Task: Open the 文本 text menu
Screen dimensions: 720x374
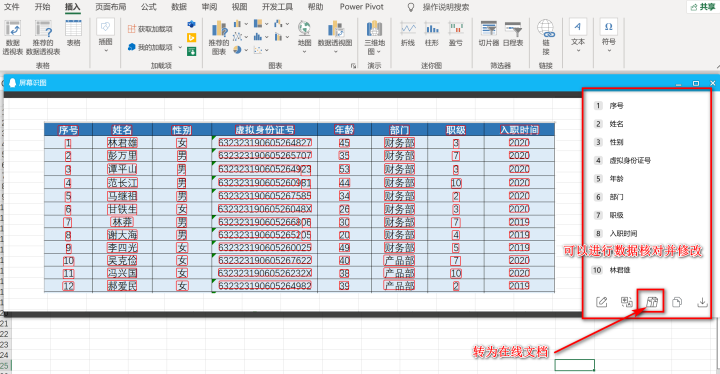Action: pos(578,35)
